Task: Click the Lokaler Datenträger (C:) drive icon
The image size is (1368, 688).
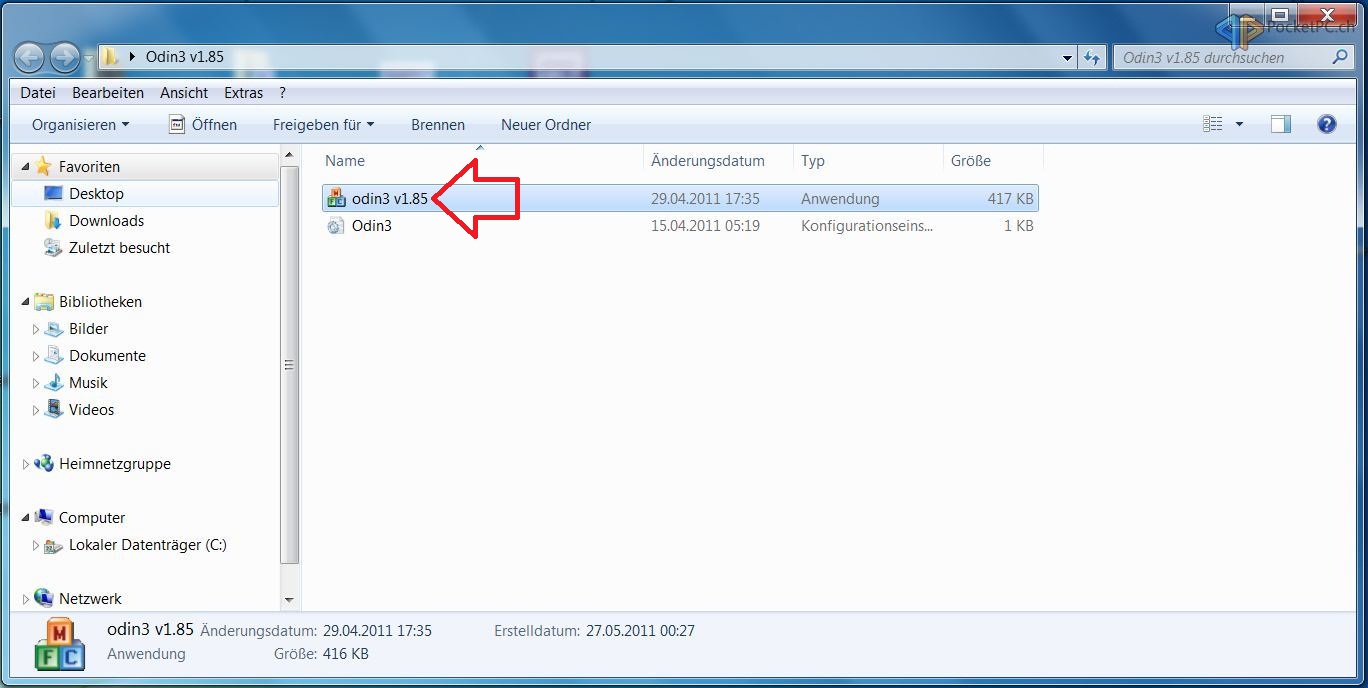Action: point(53,545)
